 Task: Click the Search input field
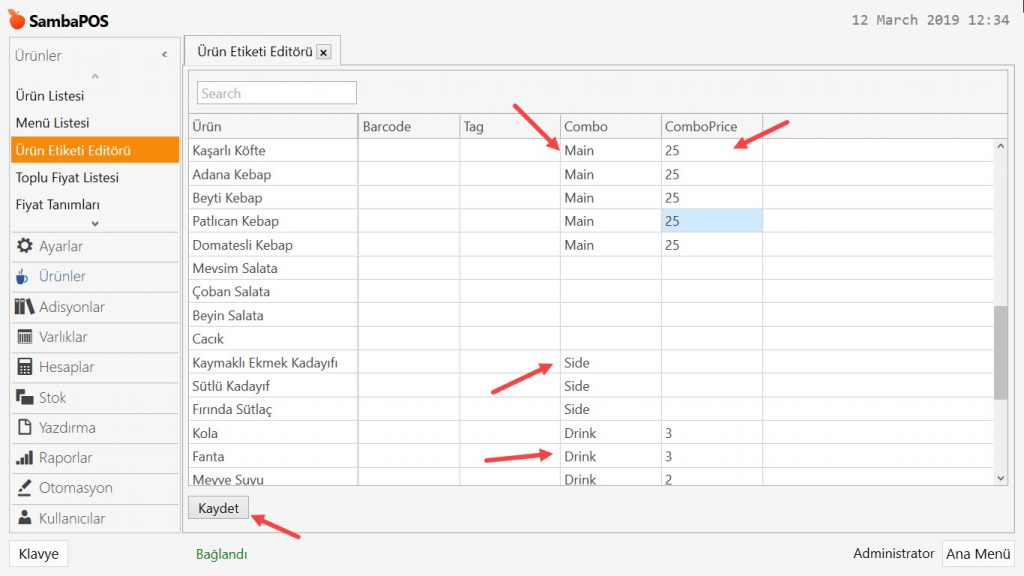(277, 93)
